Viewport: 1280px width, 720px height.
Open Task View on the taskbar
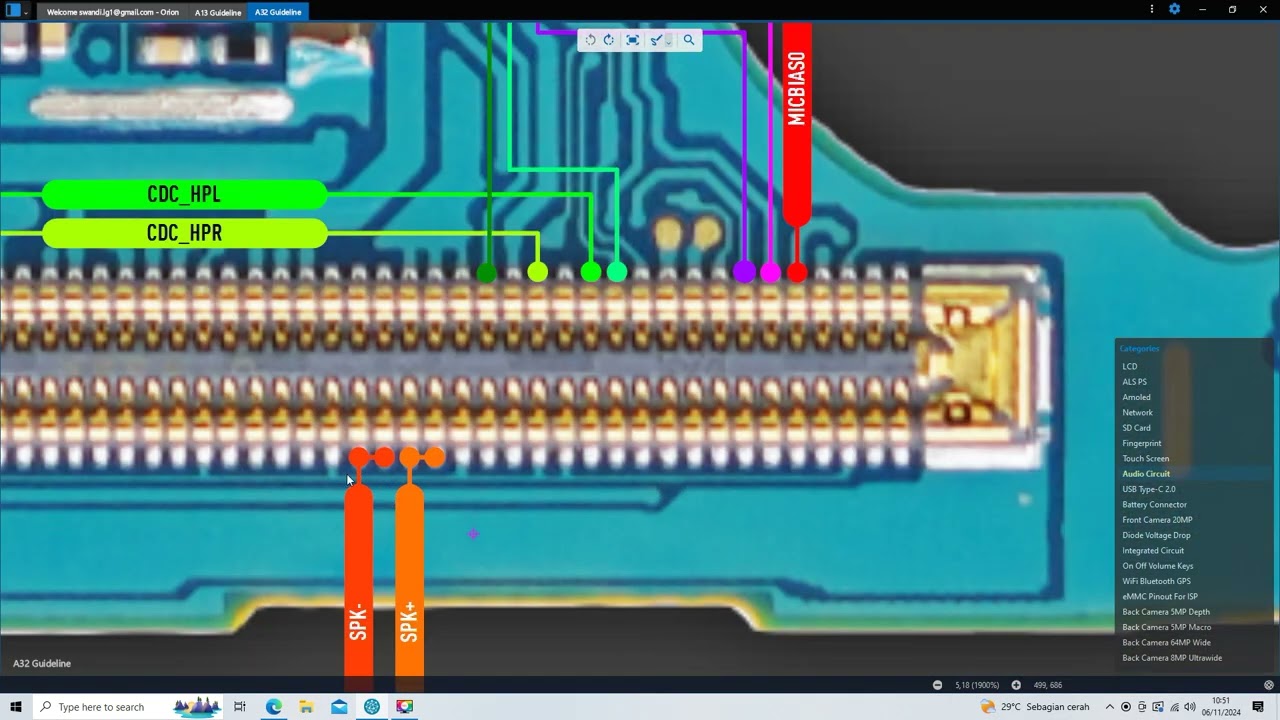pyautogui.click(x=240, y=707)
